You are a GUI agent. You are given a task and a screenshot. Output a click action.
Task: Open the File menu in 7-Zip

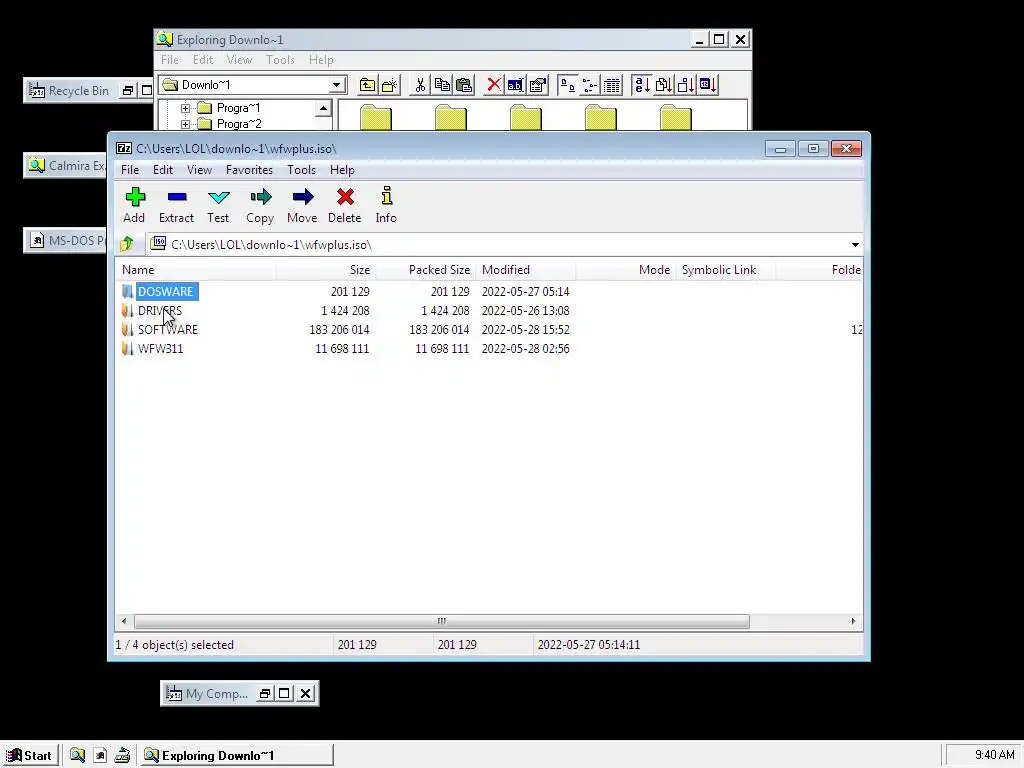coord(130,170)
